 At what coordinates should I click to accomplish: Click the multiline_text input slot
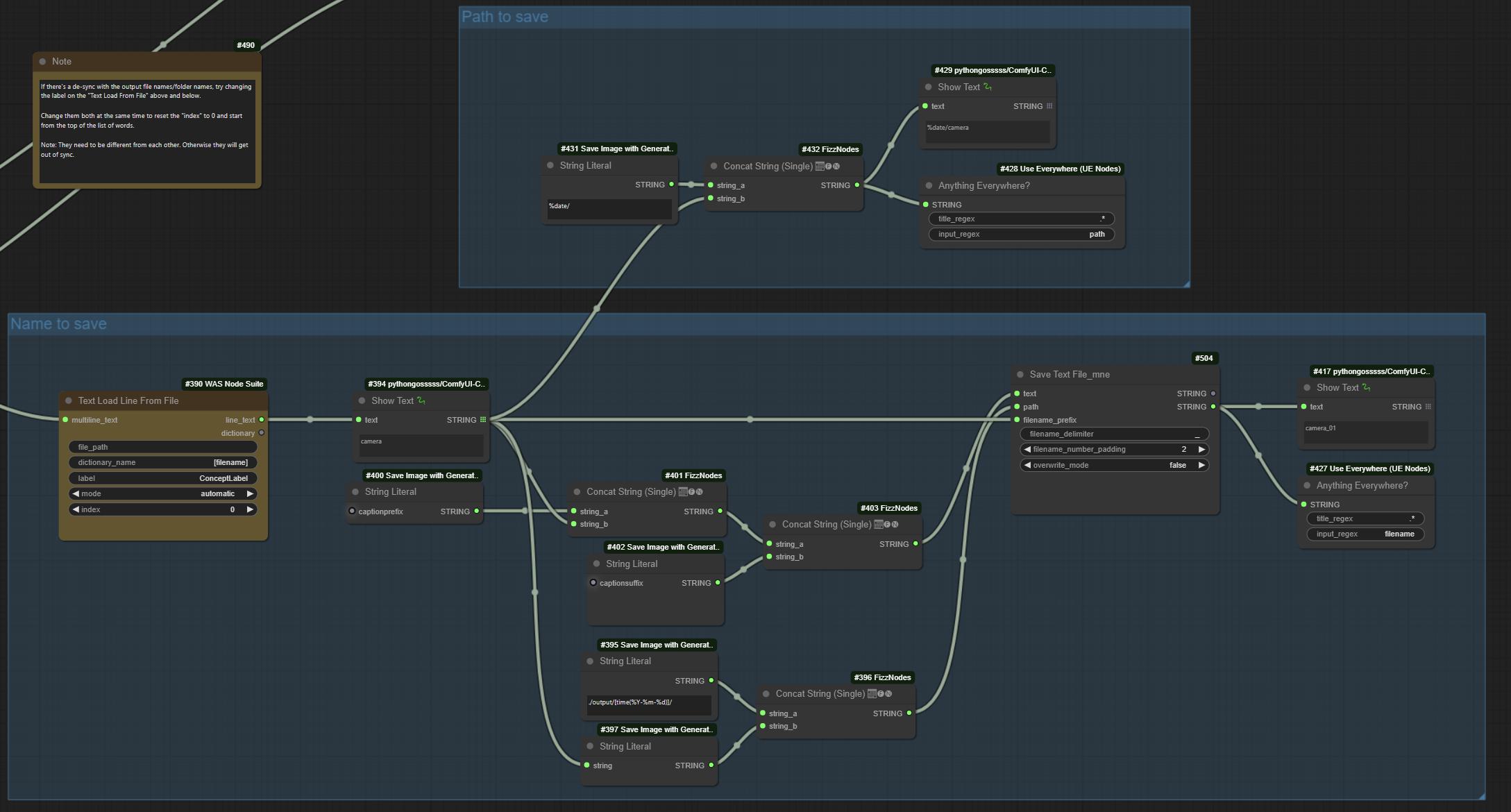[x=65, y=420]
